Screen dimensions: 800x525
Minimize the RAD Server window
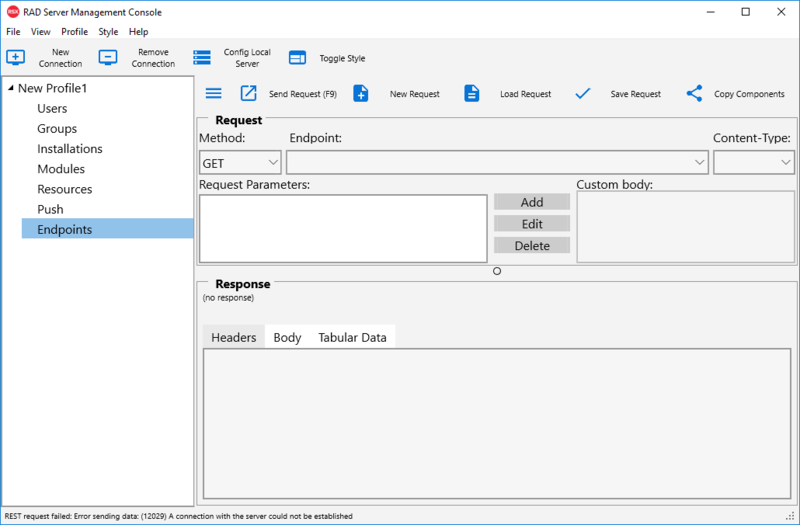[x=710, y=12]
